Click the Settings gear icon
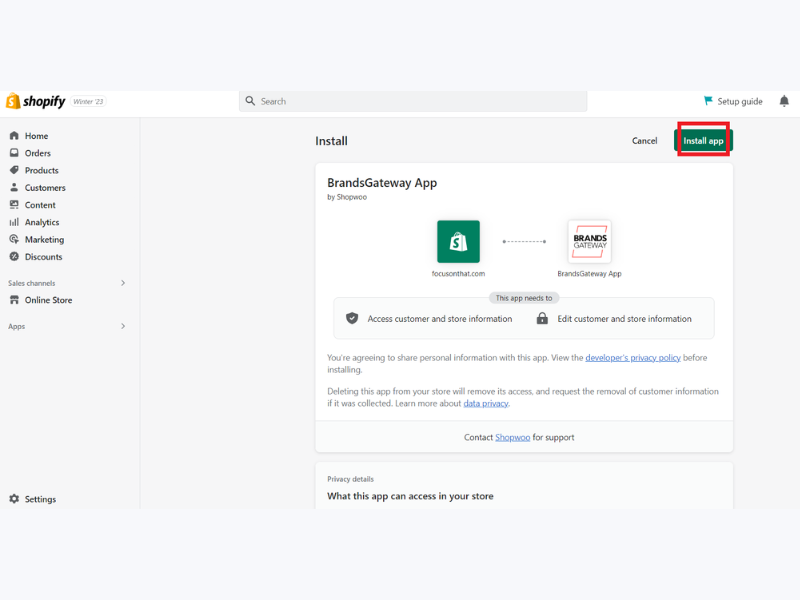This screenshot has width=800, height=600. click(x=14, y=499)
